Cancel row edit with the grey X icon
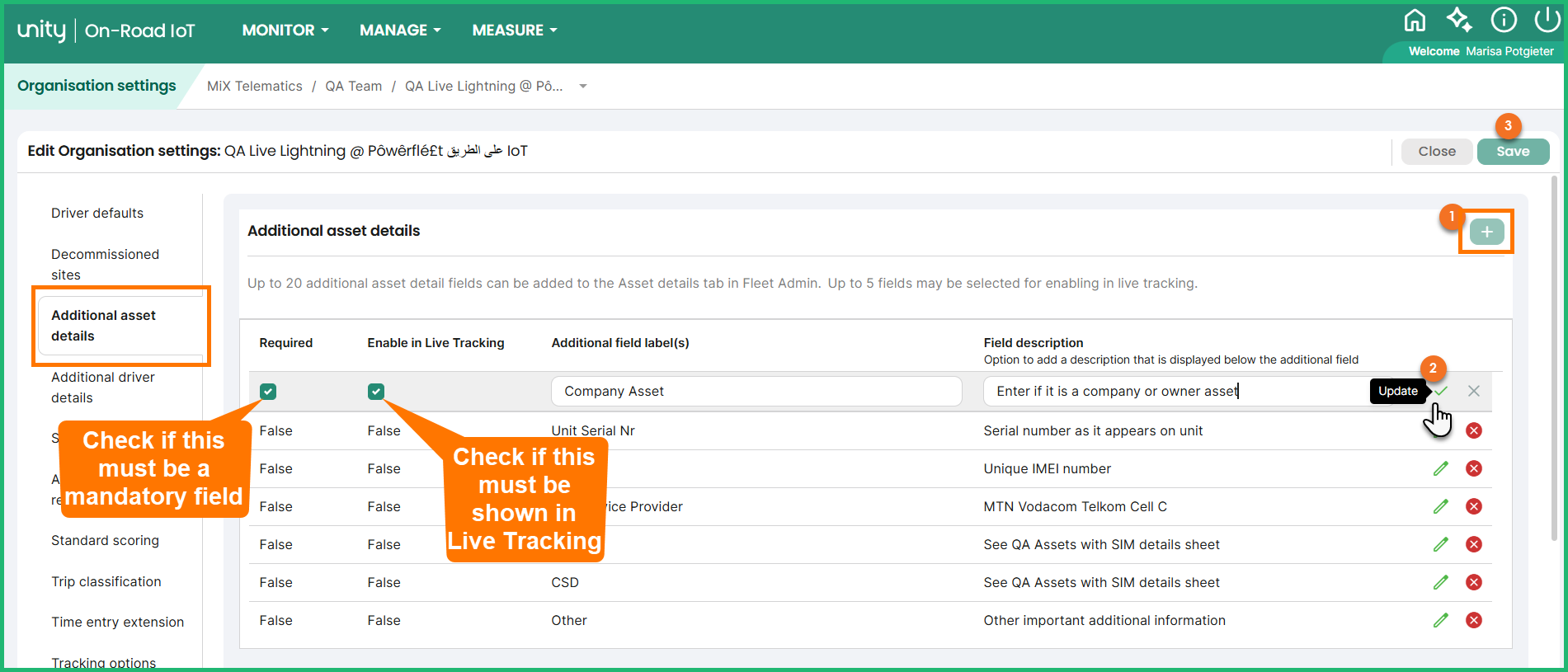Image resolution: width=1568 pixels, height=672 pixels. [x=1474, y=391]
